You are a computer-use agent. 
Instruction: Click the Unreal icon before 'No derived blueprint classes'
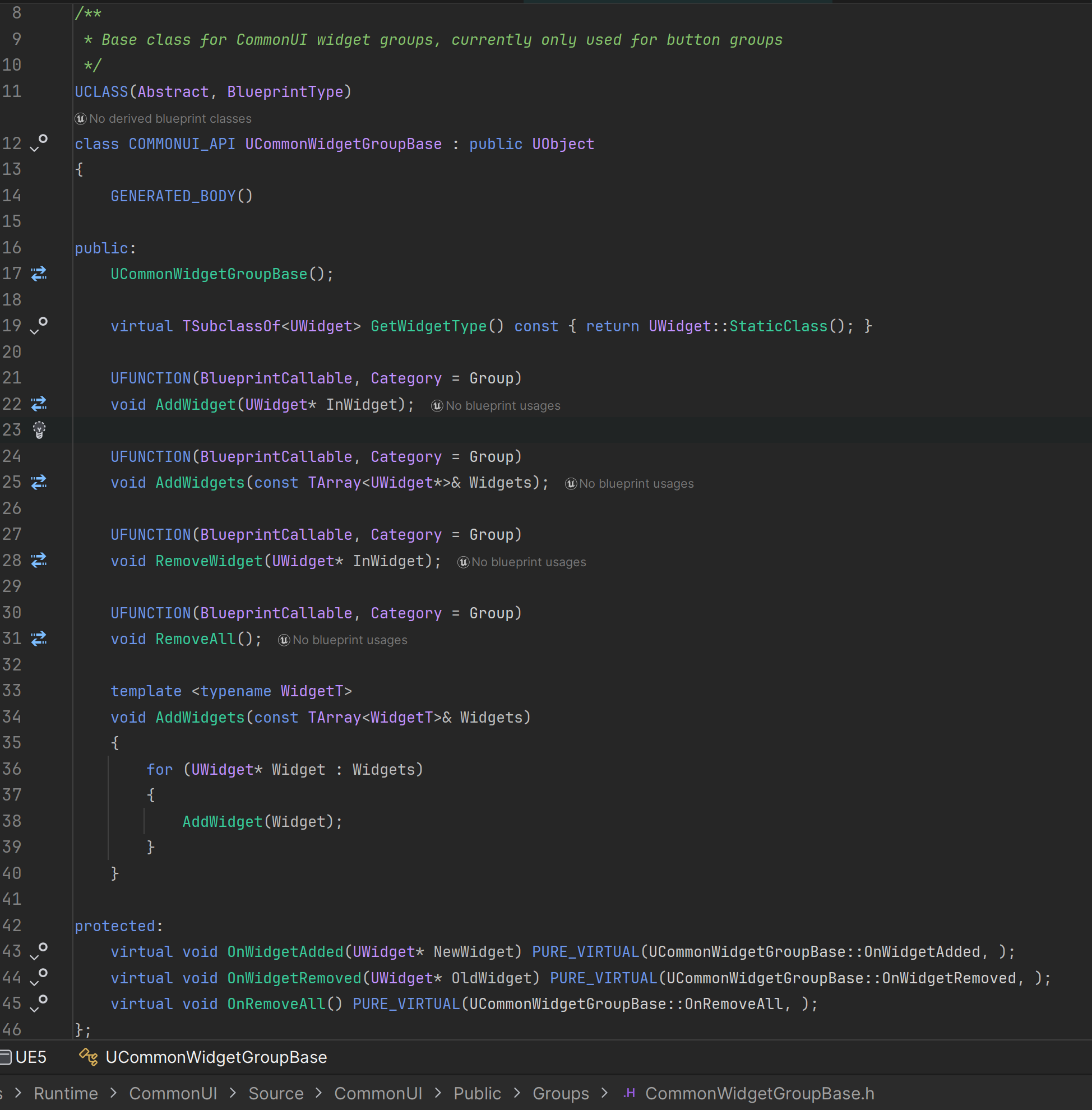(80, 119)
